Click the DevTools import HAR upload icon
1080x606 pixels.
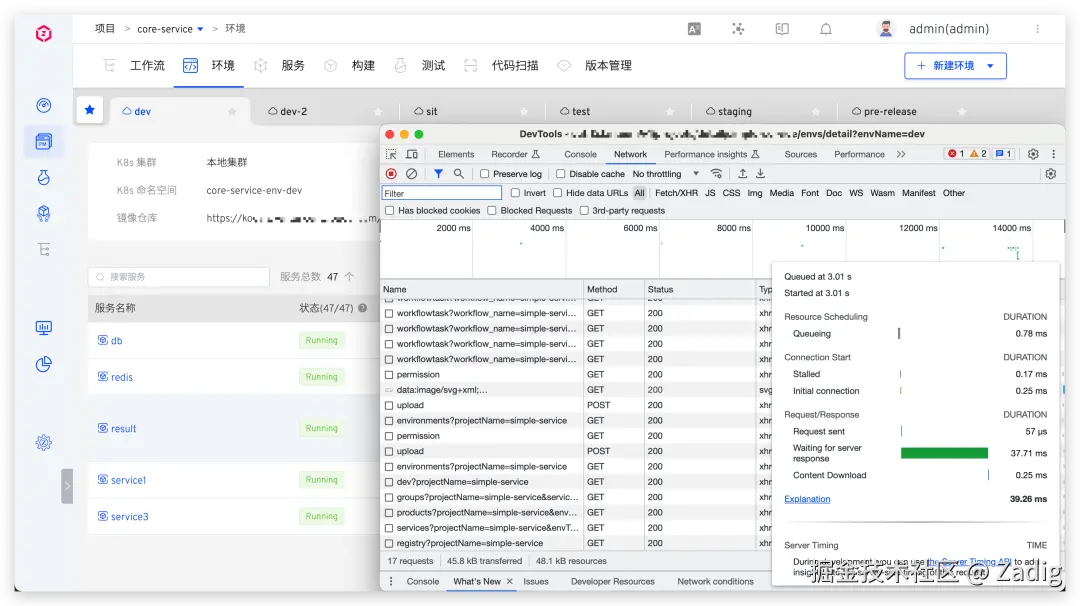(x=742, y=174)
